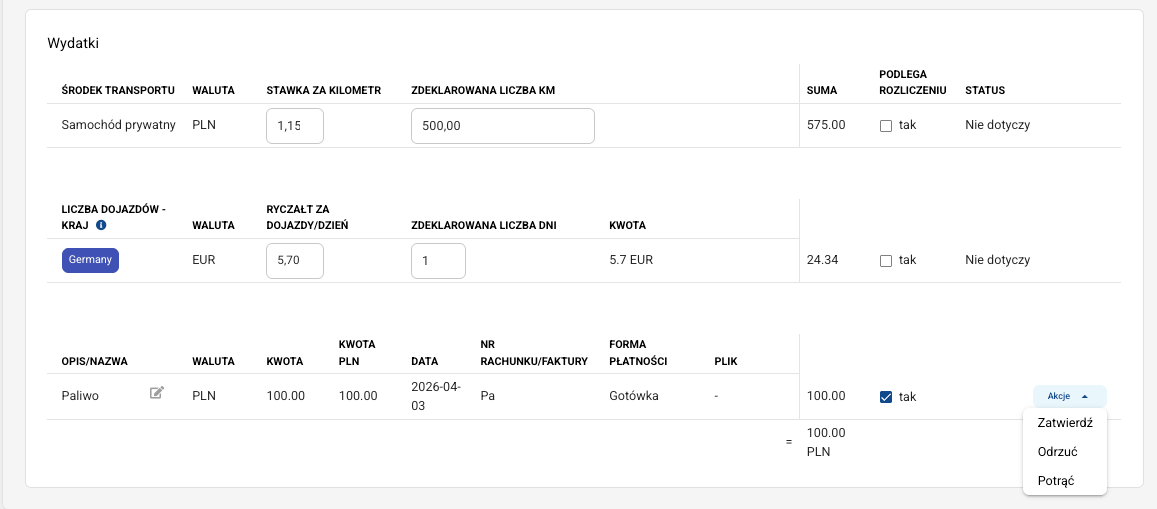This screenshot has width=1157, height=509.
Task: Click the edit pencil icon next to Paliwo
Action: pyautogui.click(x=157, y=394)
